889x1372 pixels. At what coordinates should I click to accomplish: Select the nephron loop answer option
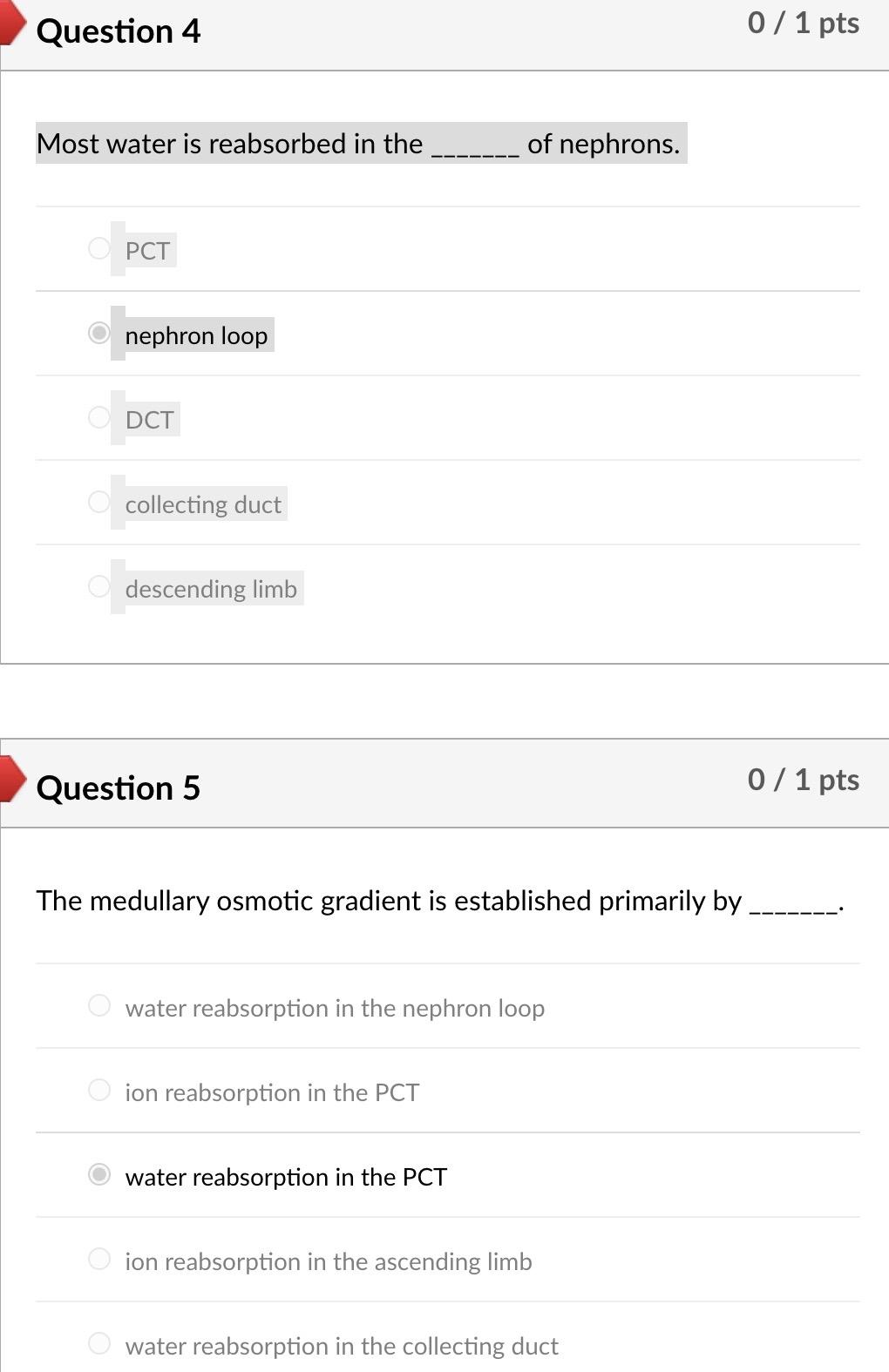[x=98, y=334]
